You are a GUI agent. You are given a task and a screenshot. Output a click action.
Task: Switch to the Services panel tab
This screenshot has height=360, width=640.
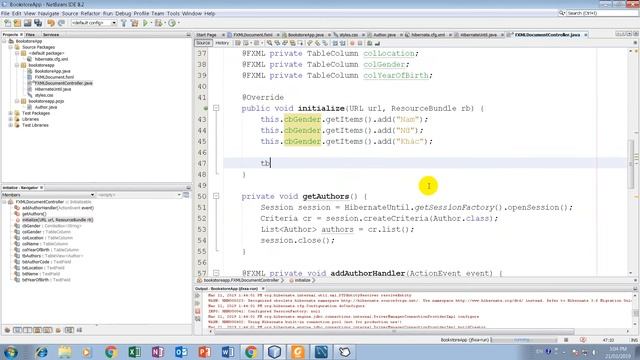tap(51, 35)
